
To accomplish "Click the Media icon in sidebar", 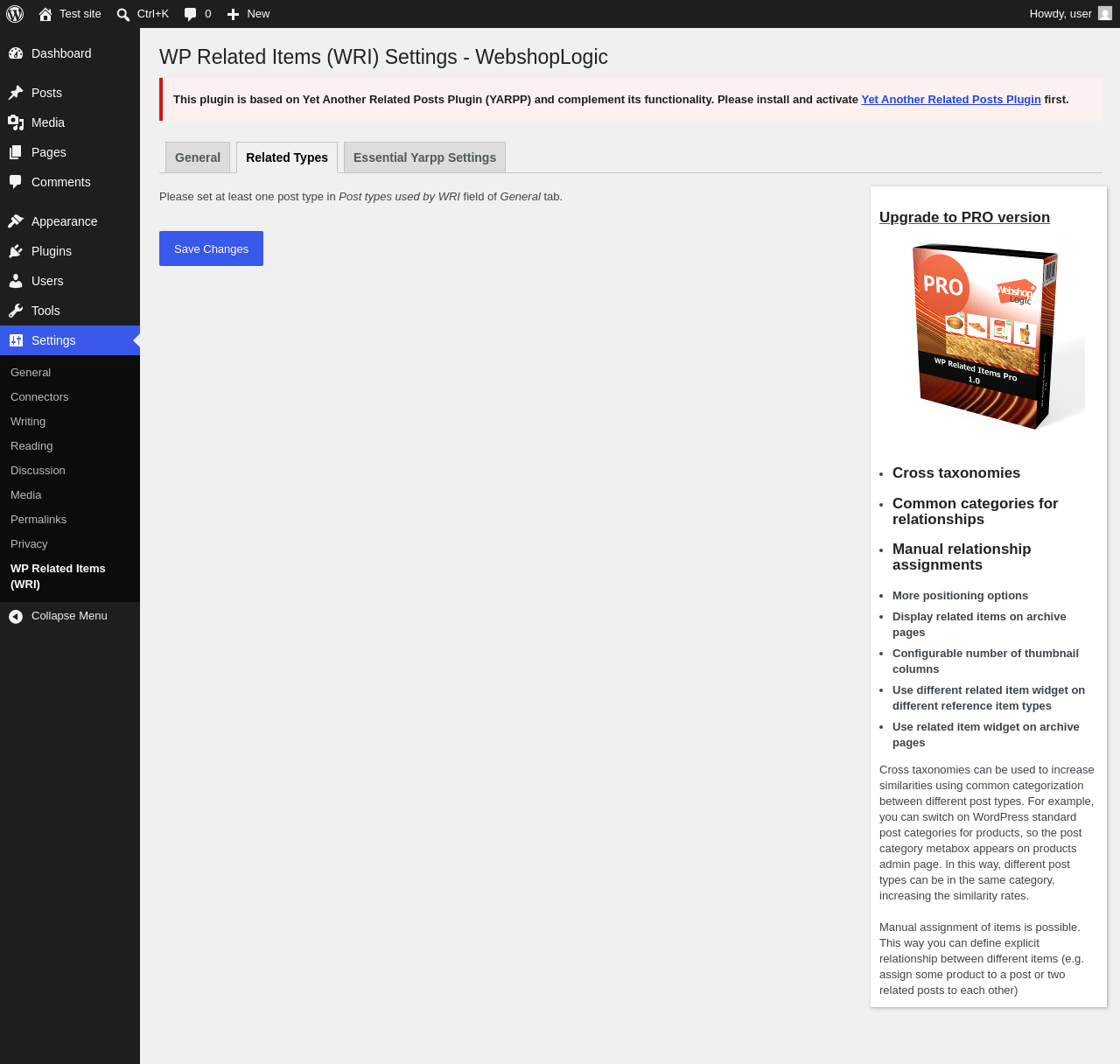I will [16, 122].
